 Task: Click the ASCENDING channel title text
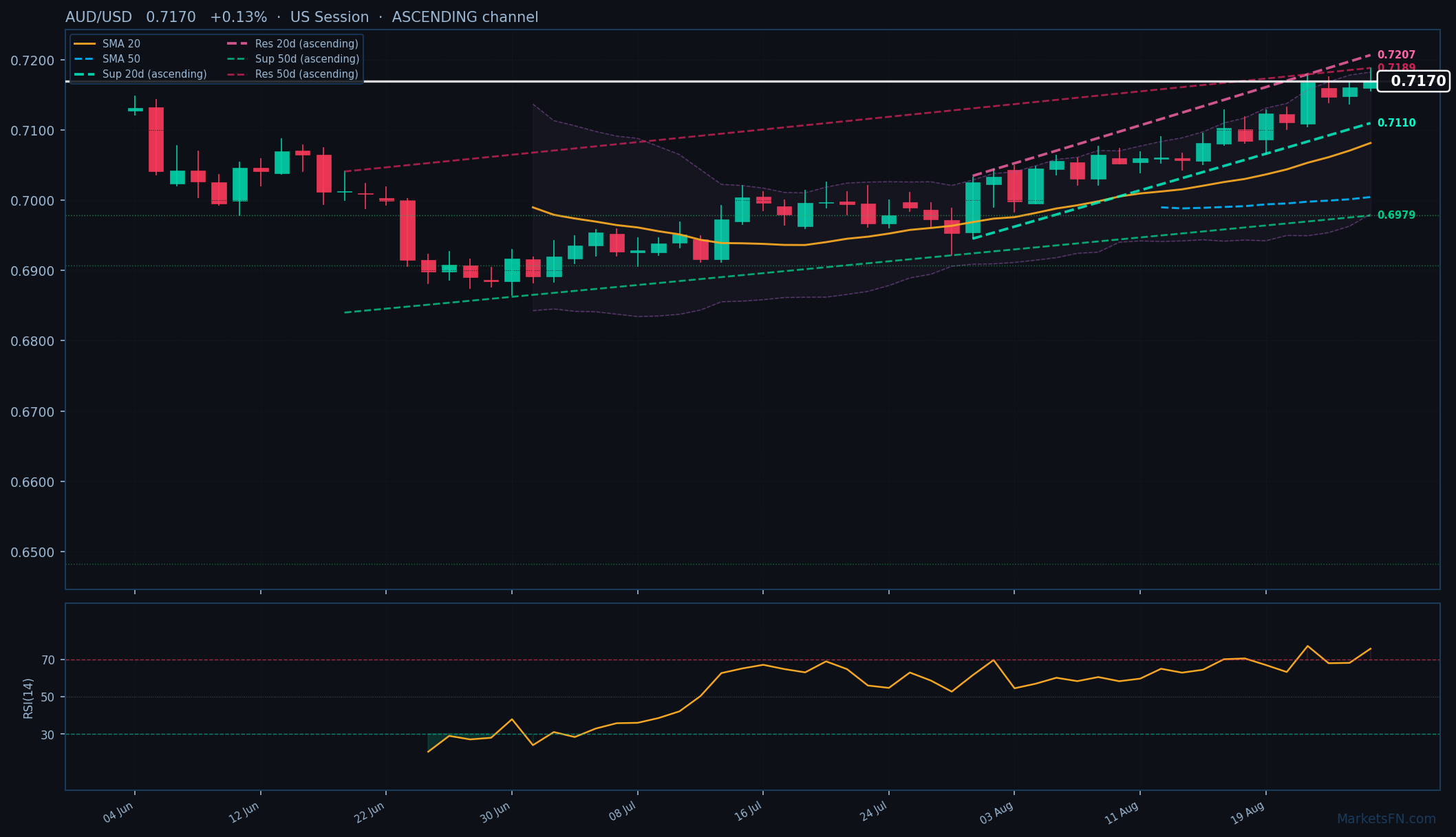465,17
